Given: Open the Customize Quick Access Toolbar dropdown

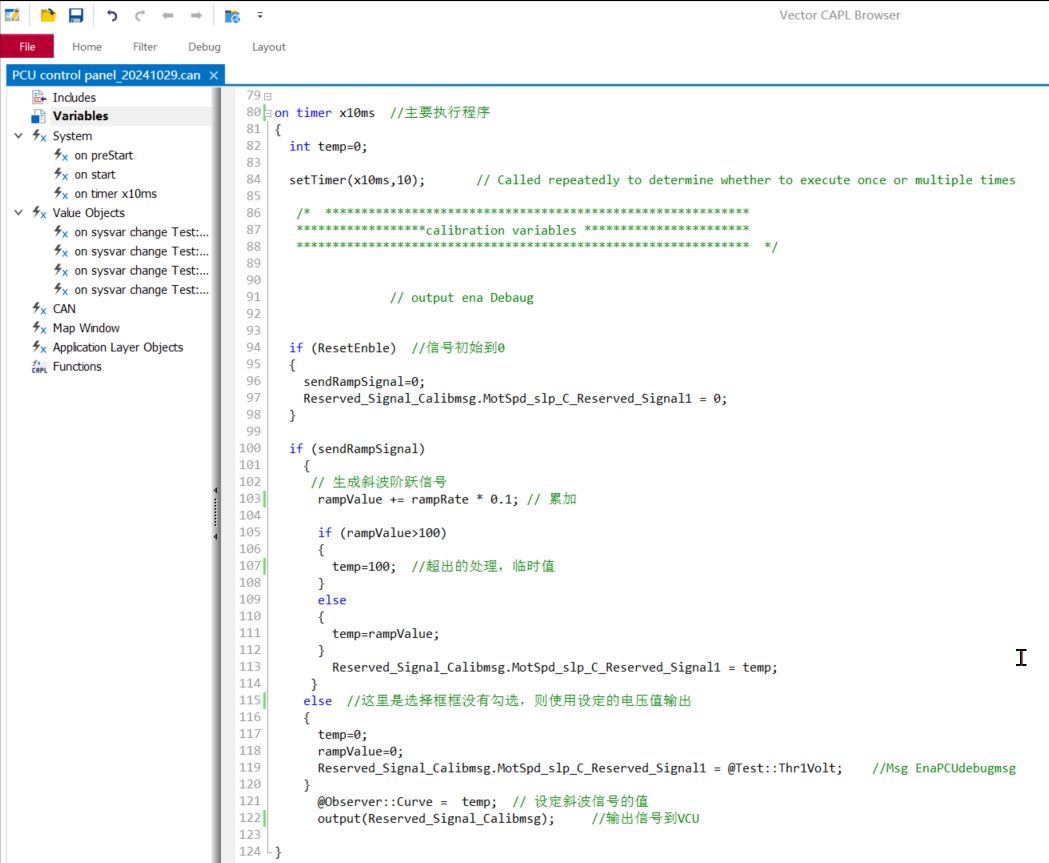Looking at the screenshot, I should [x=260, y=15].
